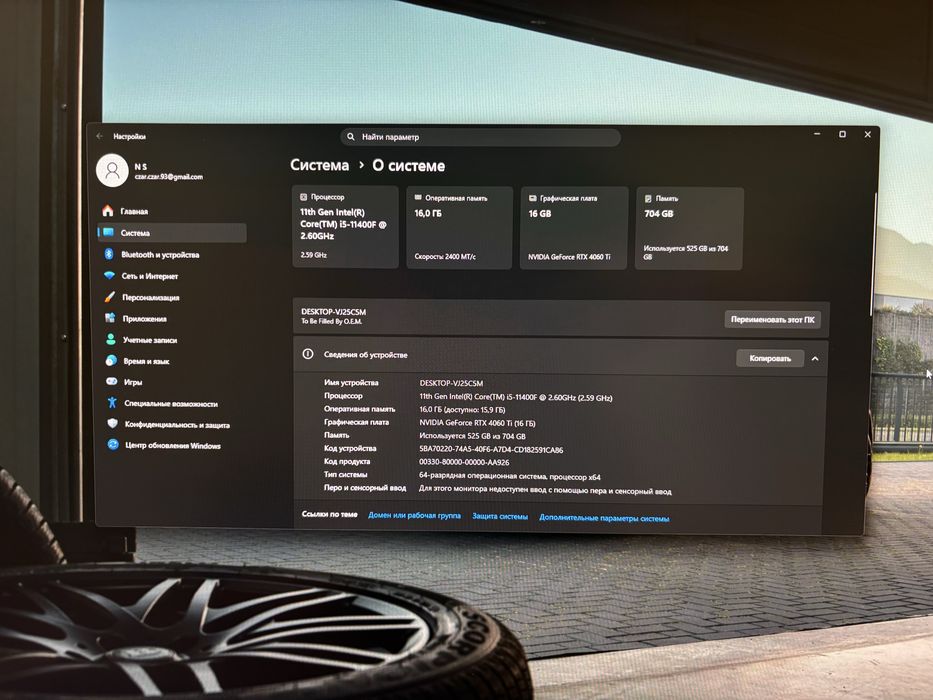Click Используется 525 GB из 704 GB row

(472, 436)
